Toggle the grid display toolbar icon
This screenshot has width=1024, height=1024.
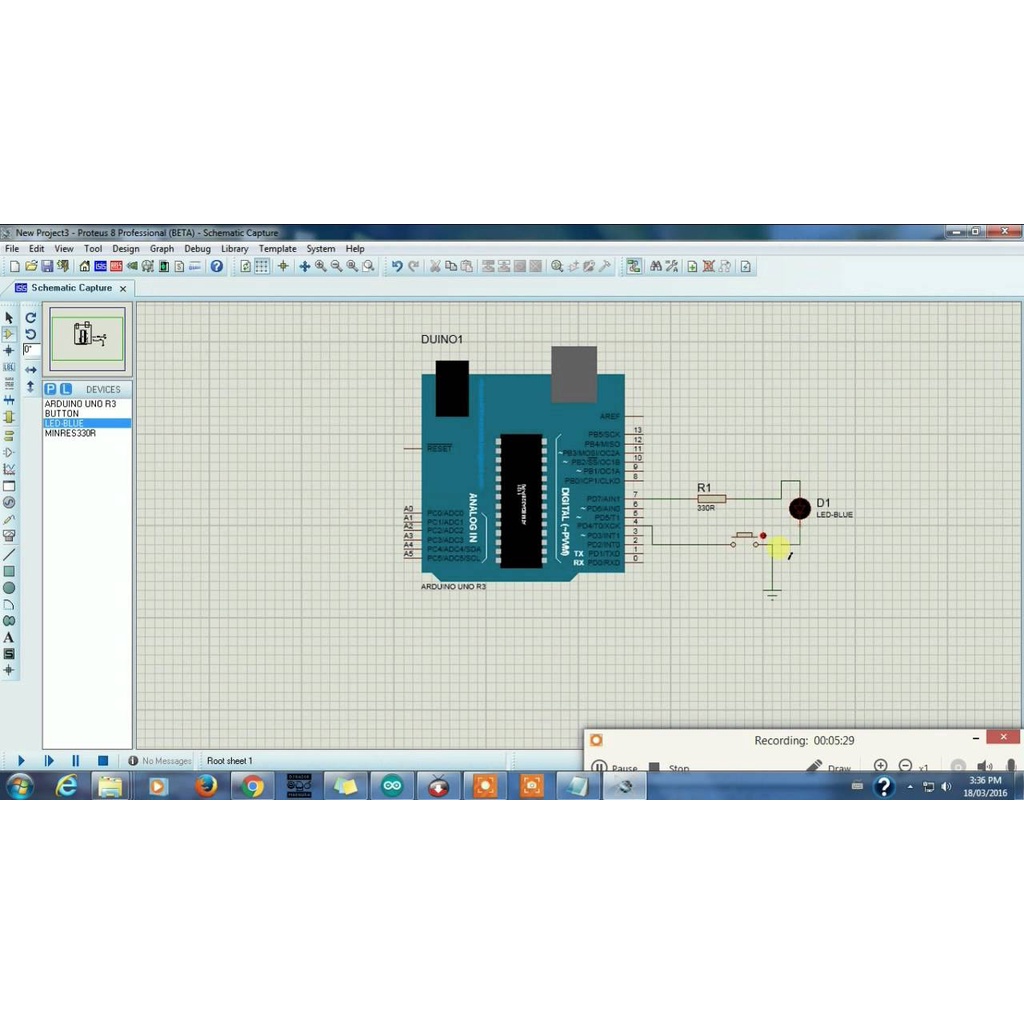coord(262,266)
